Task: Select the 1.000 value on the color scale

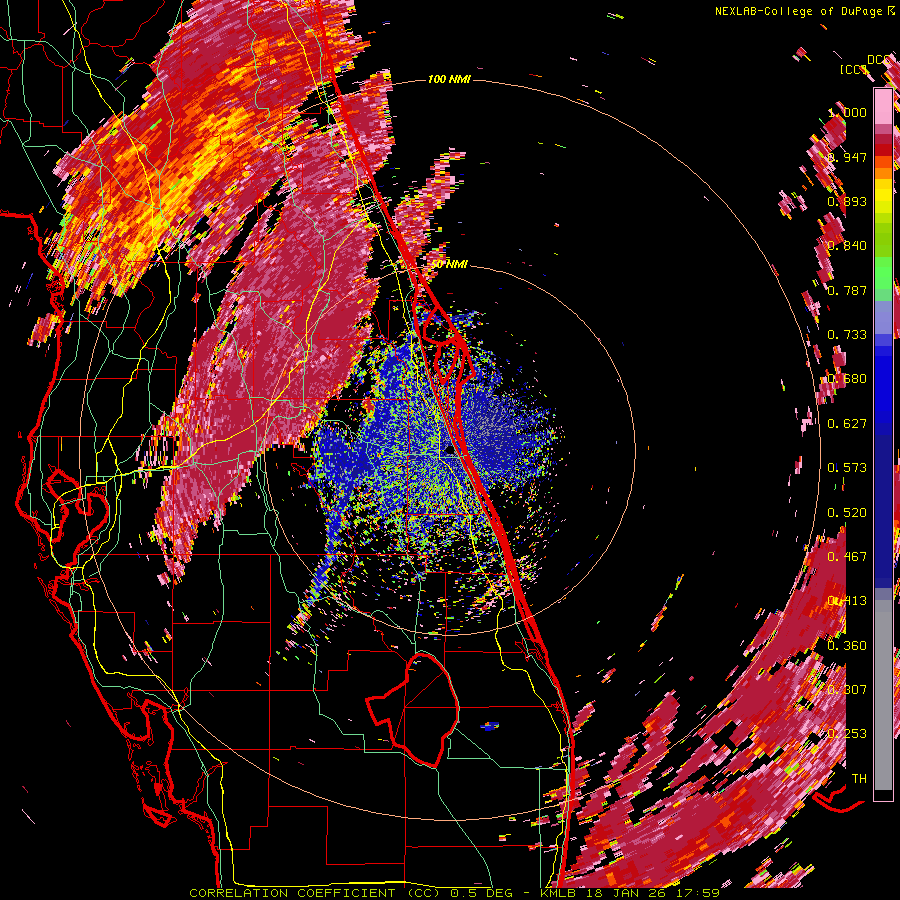Action: [x=847, y=112]
